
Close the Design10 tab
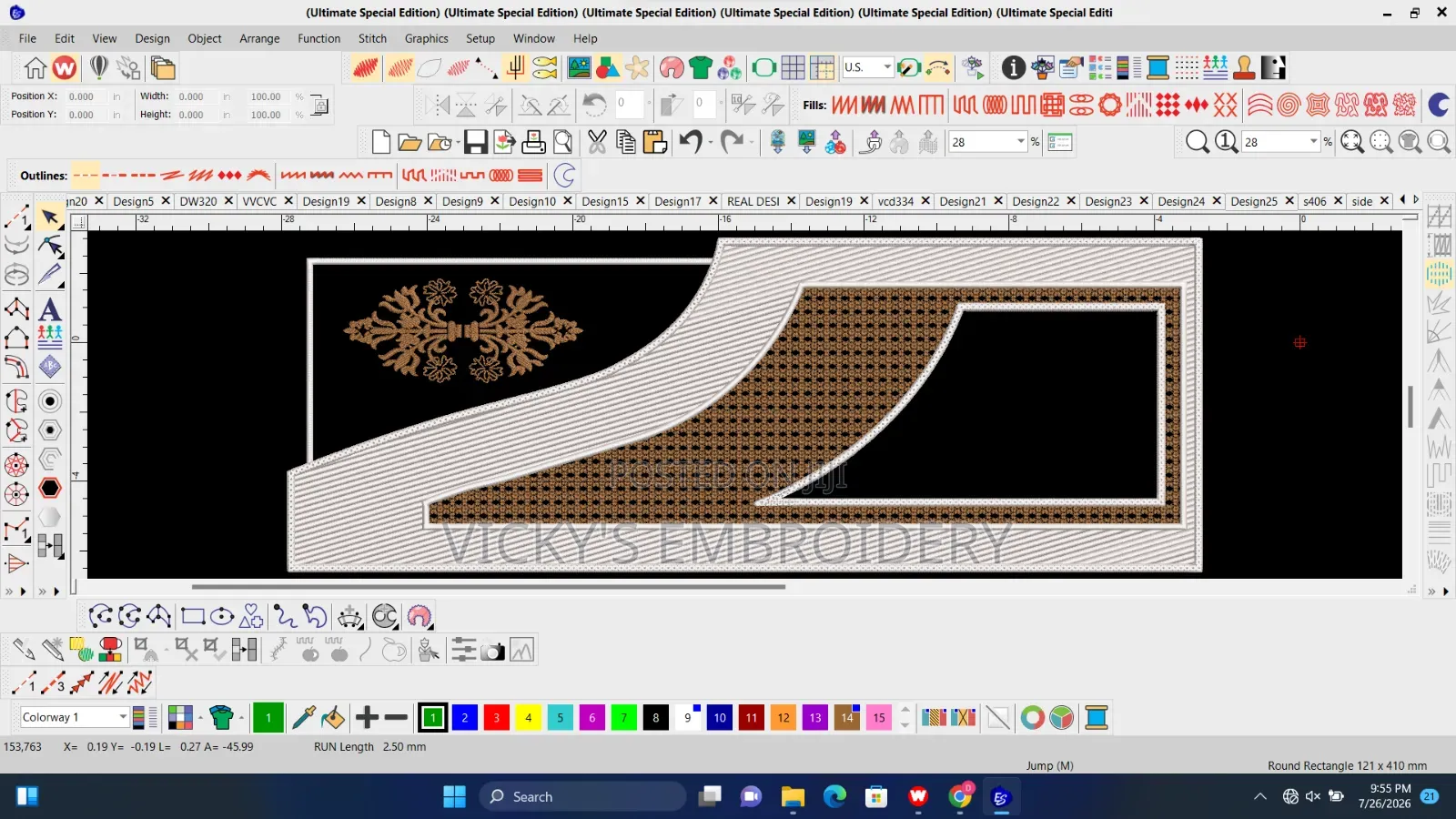(x=568, y=200)
